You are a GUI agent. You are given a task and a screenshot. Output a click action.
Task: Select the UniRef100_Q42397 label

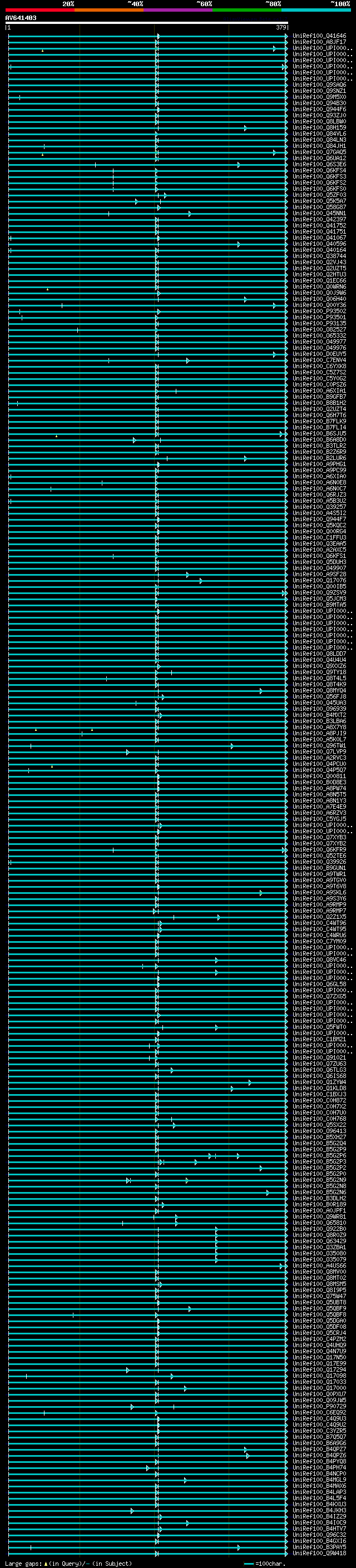319,220
